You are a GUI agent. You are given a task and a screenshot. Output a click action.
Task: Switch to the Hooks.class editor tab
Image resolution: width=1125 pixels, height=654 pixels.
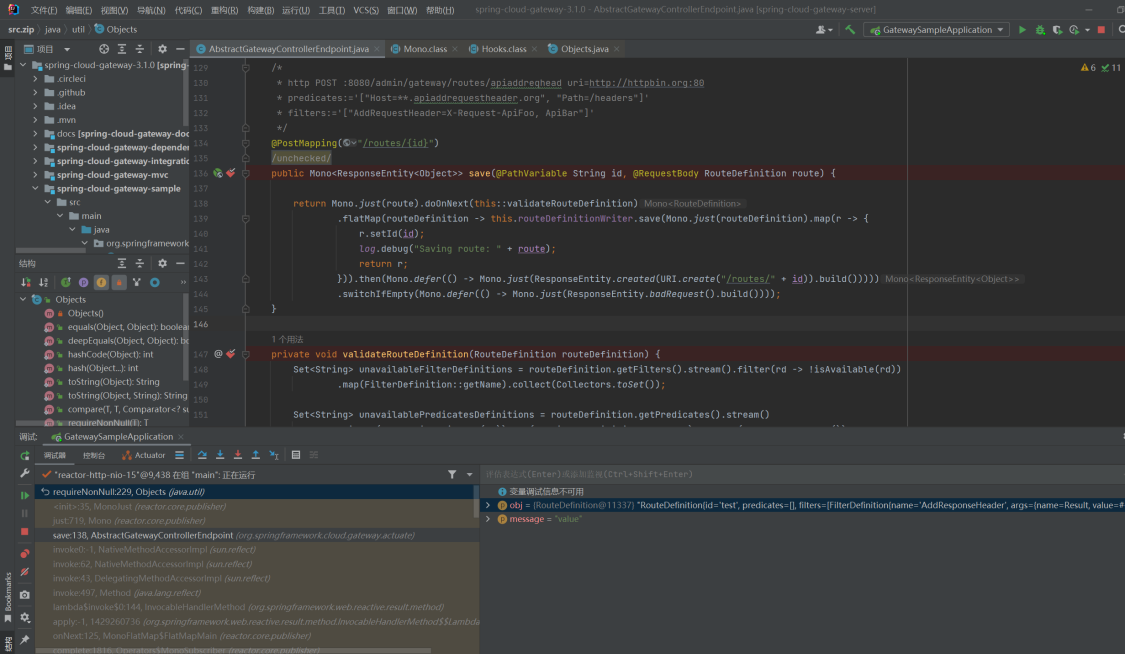(x=504, y=49)
